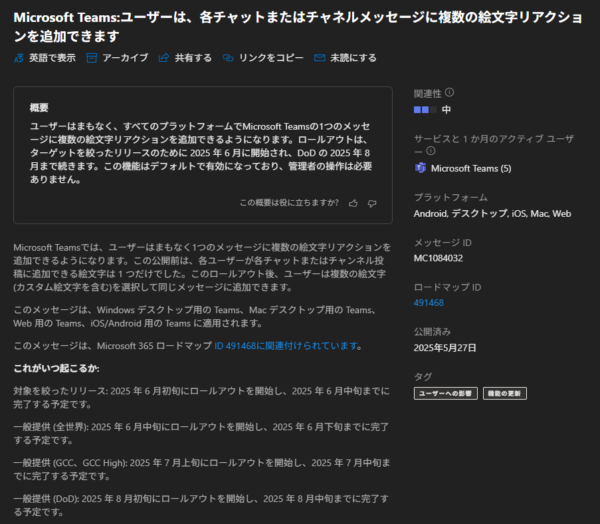This screenshot has width=600, height=524.
Task: Click the archive box icon
Action: click(x=91, y=58)
